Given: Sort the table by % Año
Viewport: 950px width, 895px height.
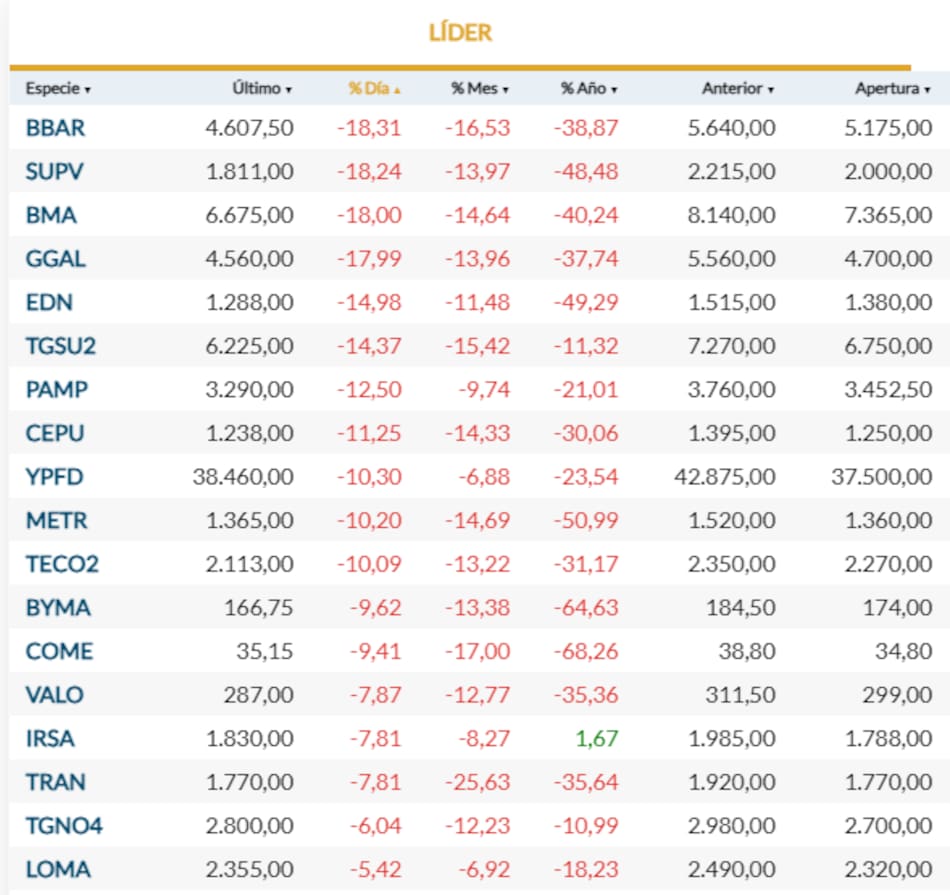Looking at the screenshot, I should tap(588, 88).
